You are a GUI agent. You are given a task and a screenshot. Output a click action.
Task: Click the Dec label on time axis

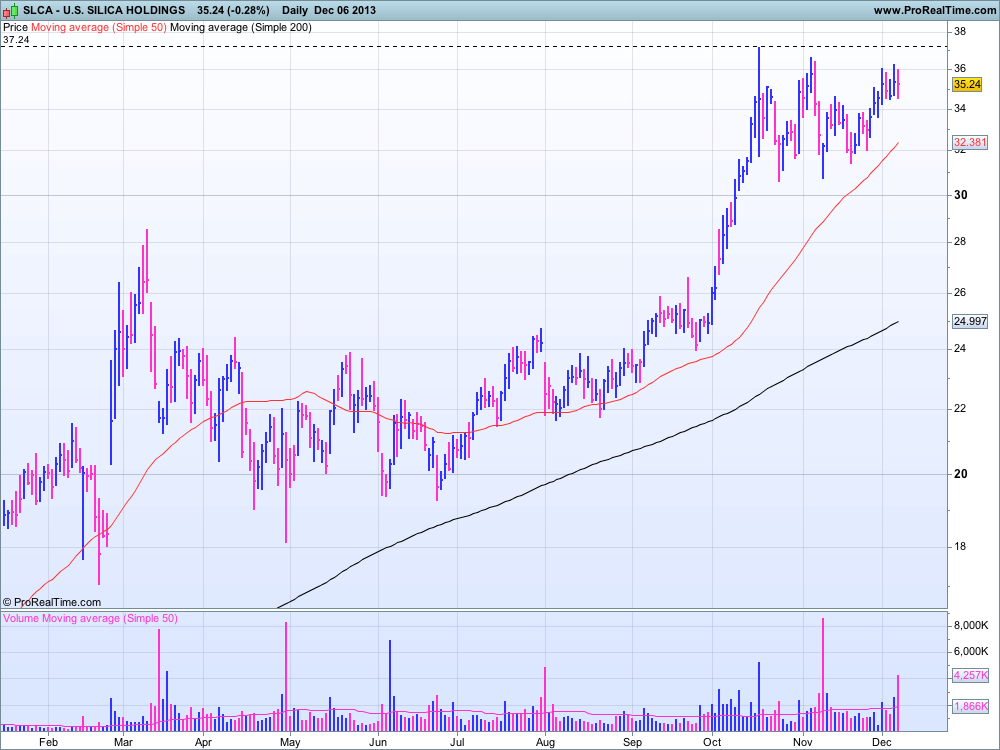[x=881, y=742]
